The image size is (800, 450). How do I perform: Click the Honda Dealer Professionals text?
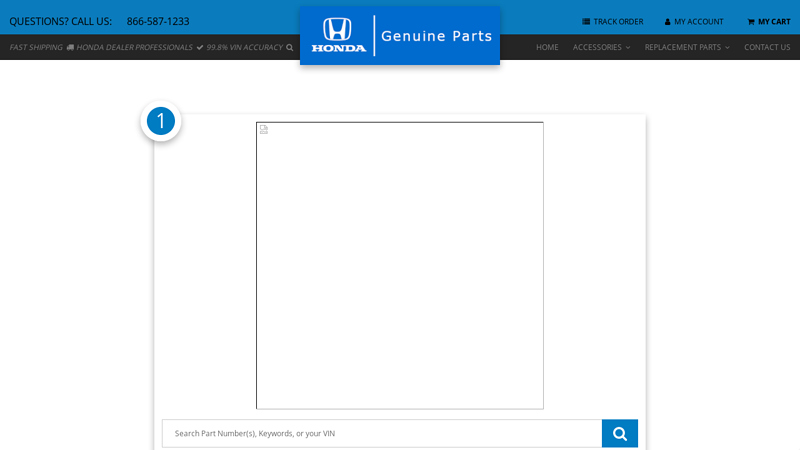(134, 47)
